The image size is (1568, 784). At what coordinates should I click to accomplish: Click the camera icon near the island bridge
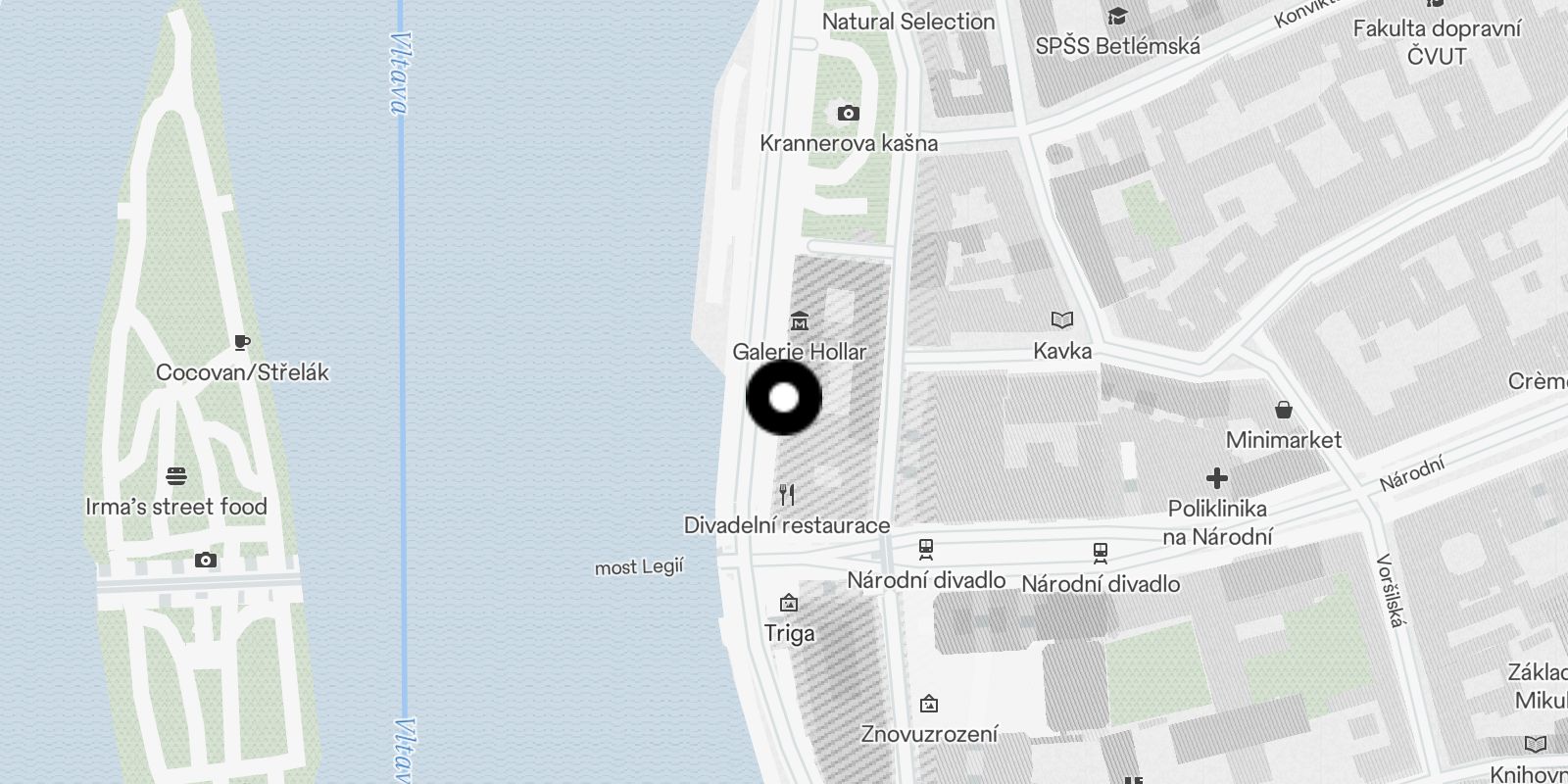pyautogui.click(x=206, y=561)
